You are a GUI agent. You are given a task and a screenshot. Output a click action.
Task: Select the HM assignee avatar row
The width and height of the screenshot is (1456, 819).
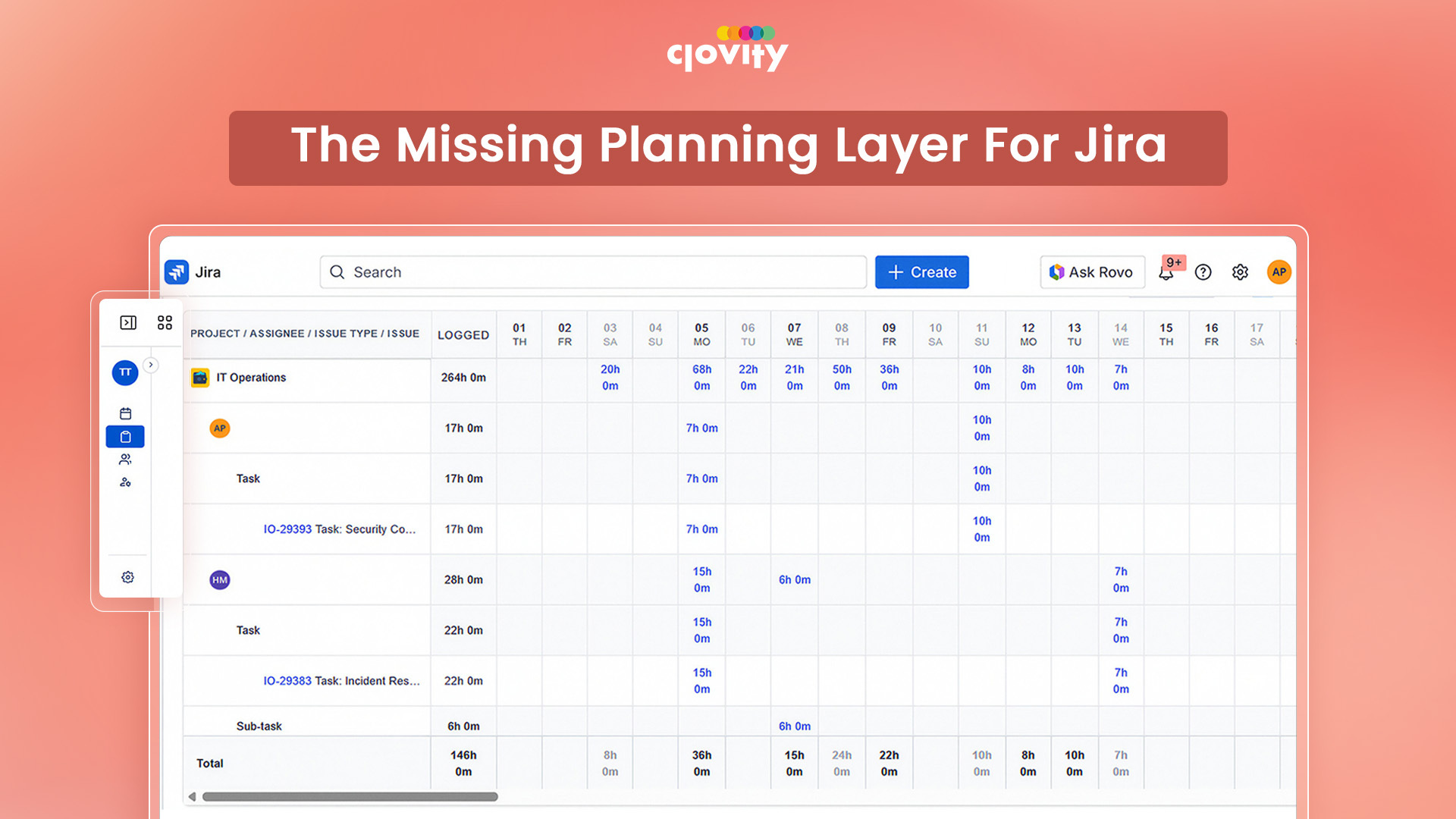(x=220, y=580)
